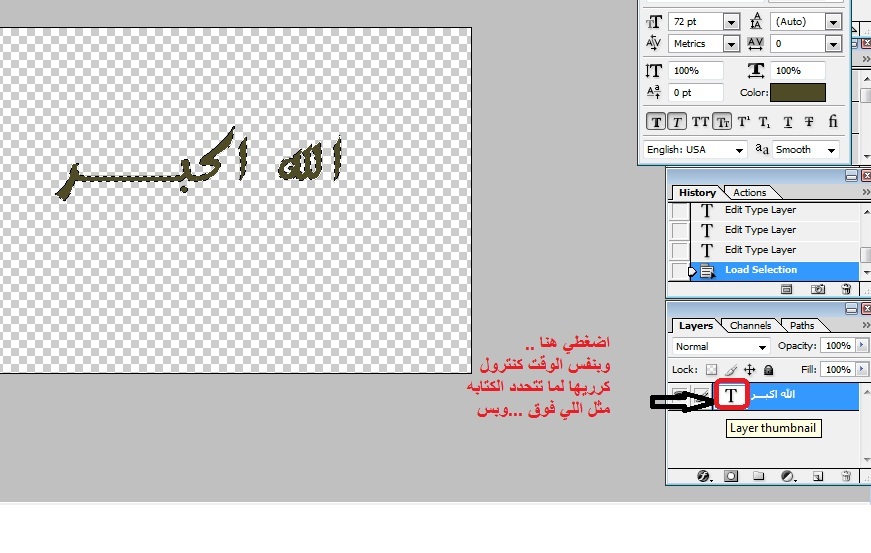Image resolution: width=871 pixels, height=553 pixels.
Task: Open Normal blend mode dropdown
Action: pos(762,346)
